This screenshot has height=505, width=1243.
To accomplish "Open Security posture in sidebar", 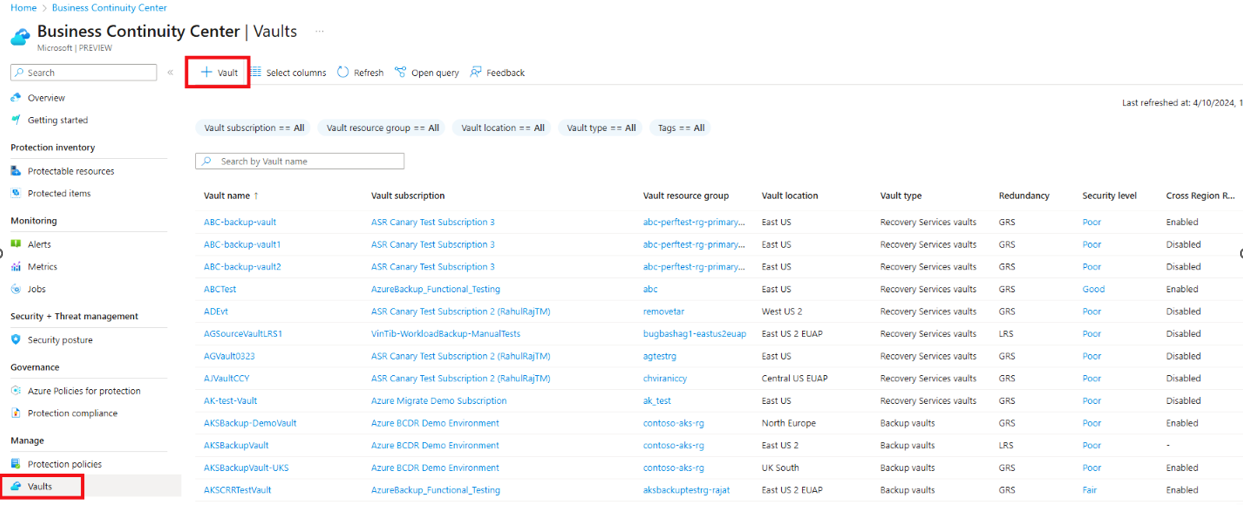I will (59, 340).
